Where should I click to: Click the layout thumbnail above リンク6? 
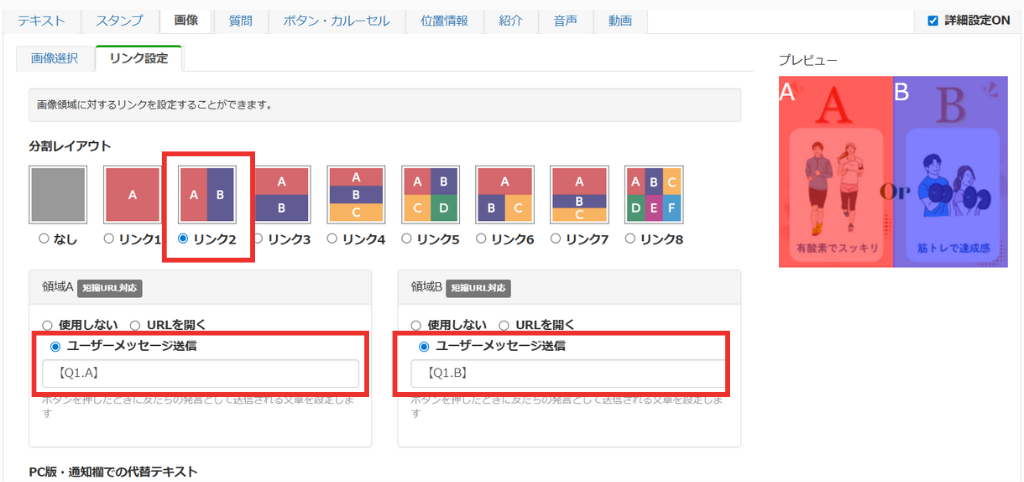(x=504, y=195)
